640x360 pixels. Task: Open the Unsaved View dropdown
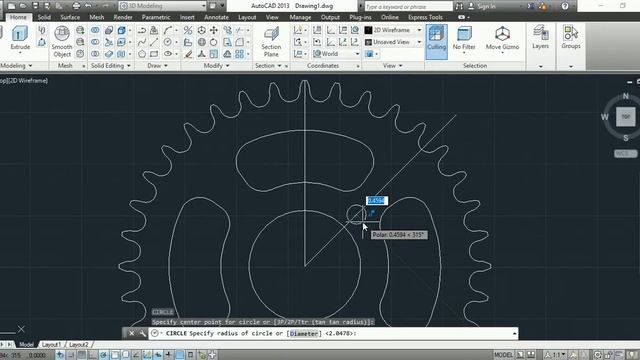point(393,42)
